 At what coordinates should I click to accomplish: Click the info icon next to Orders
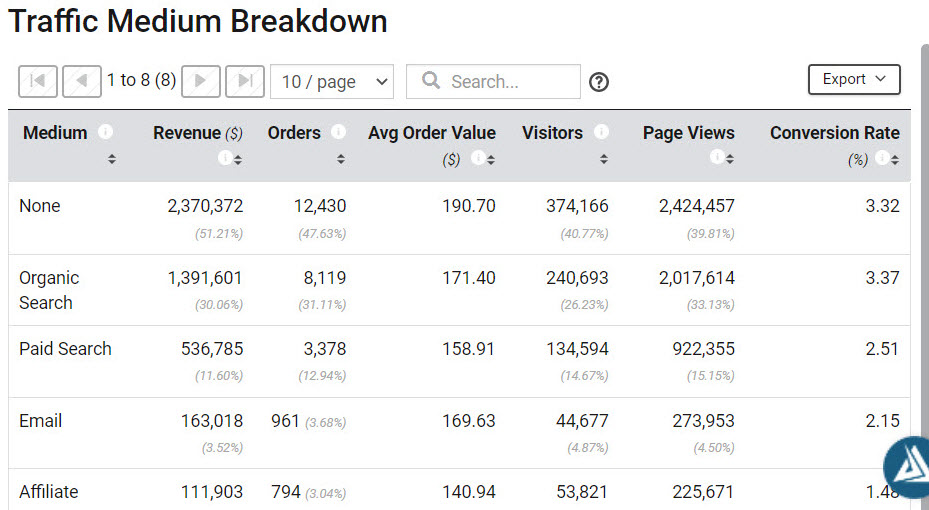click(338, 131)
